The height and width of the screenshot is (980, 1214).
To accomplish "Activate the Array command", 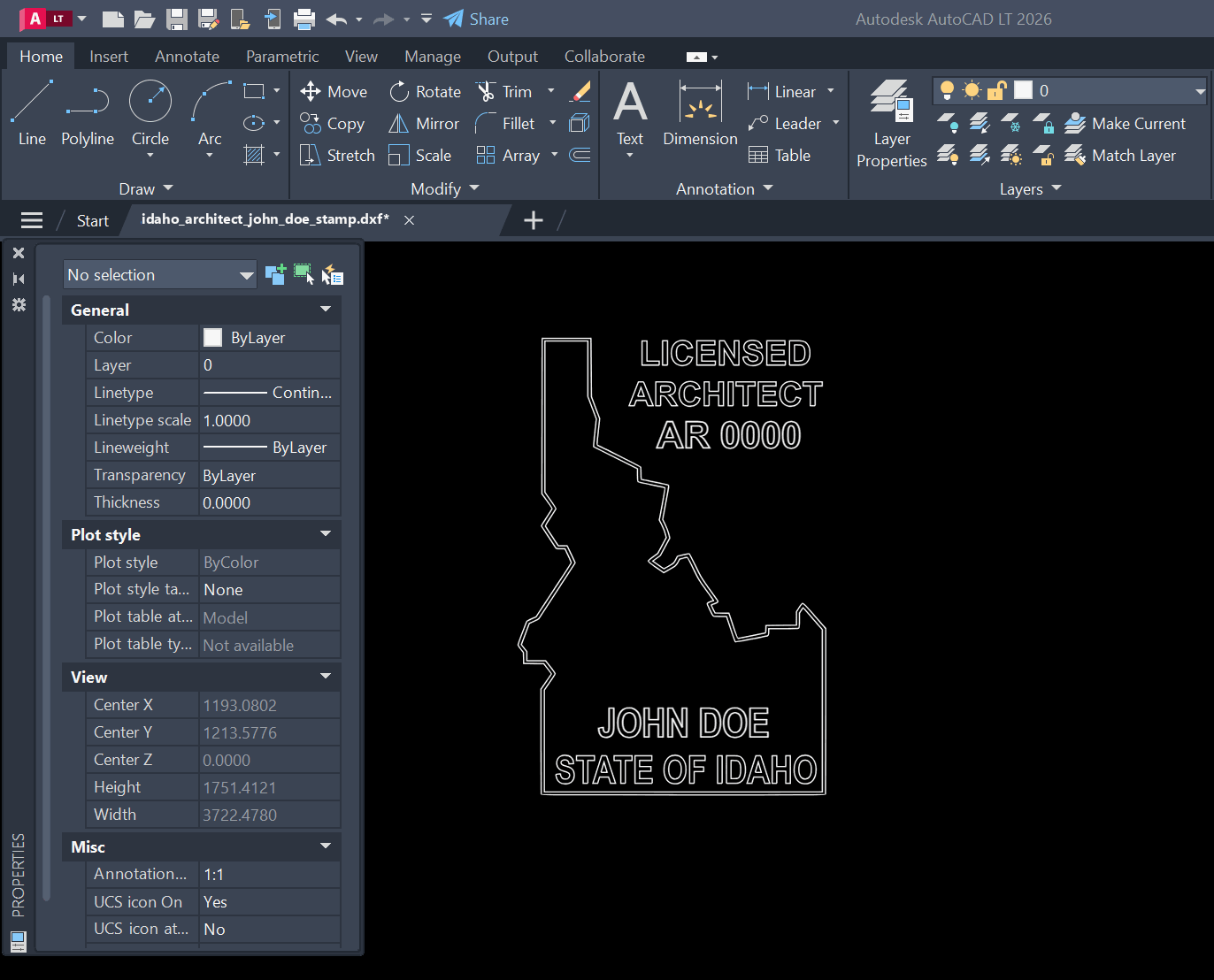I will (x=508, y=156).
